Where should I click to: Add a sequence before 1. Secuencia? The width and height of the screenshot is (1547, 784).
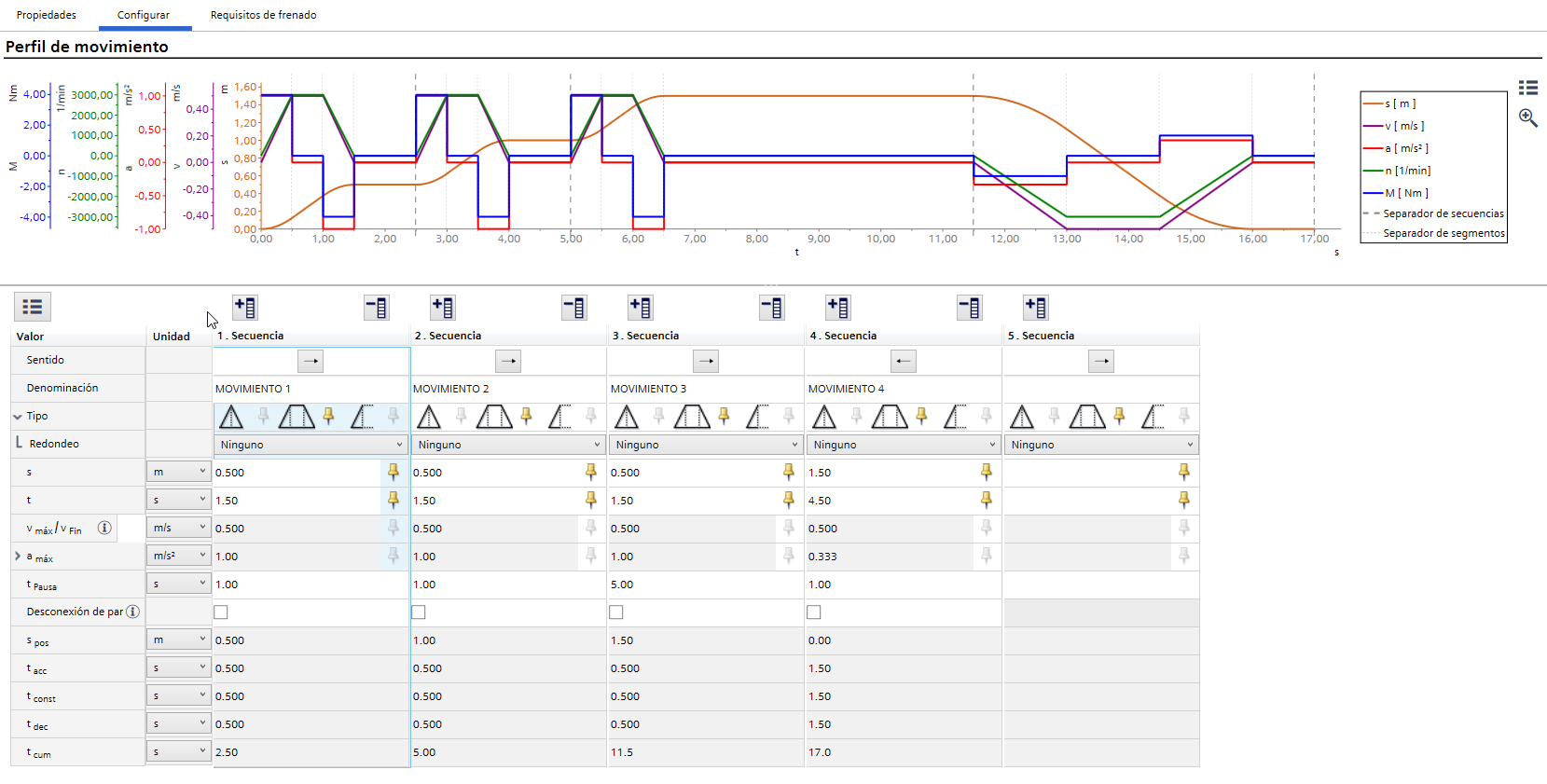pos(245,308)
